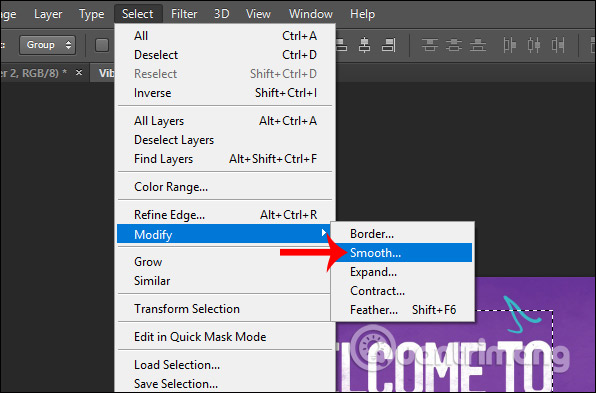Choose Grow from Select menu
Image resolution: width=596 pixels, height=393 pixels.
(x=224, y=262)
